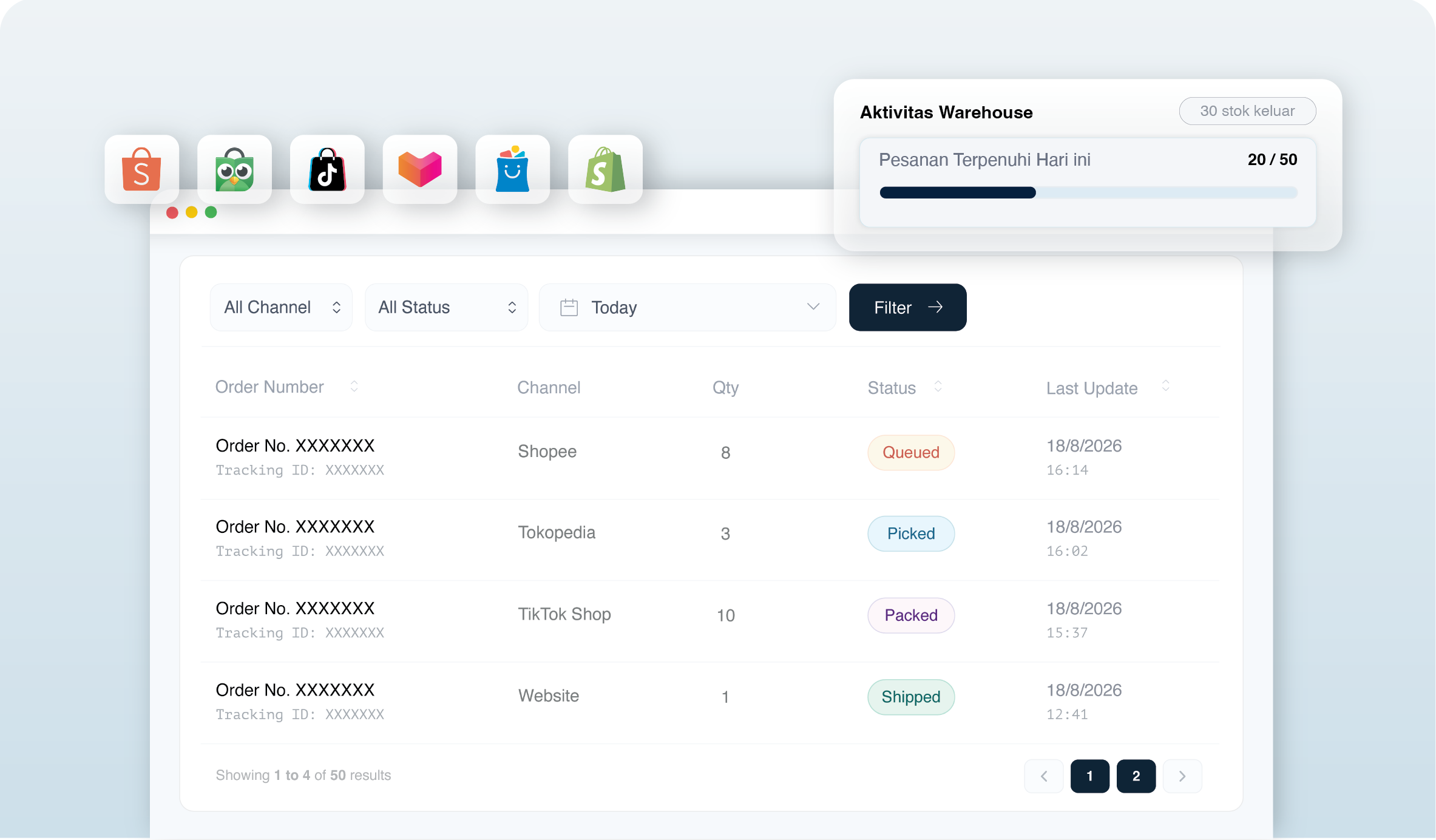
Task: Click the blue smiling shopping bag icon
Action: coord(513,169)
